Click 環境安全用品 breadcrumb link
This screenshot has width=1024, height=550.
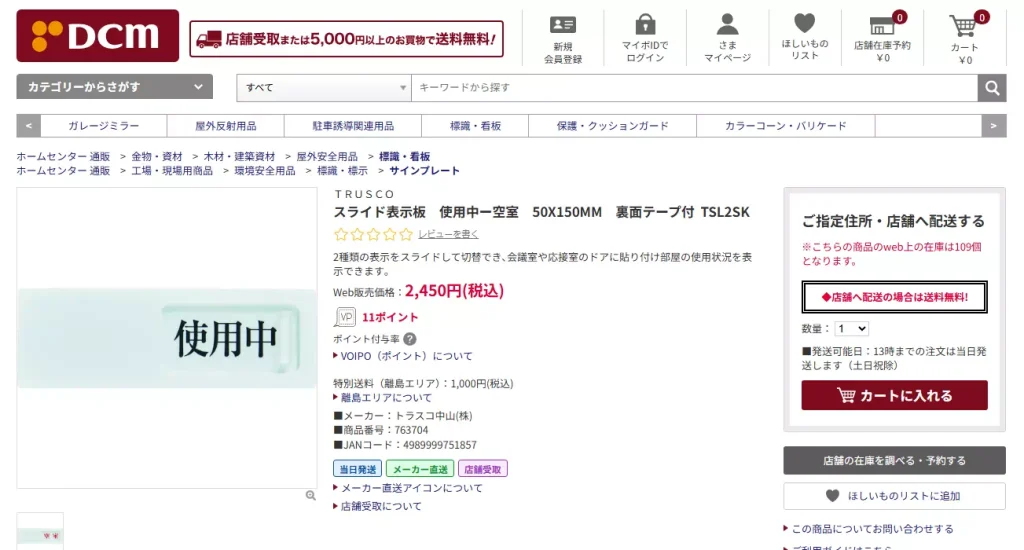264,170
